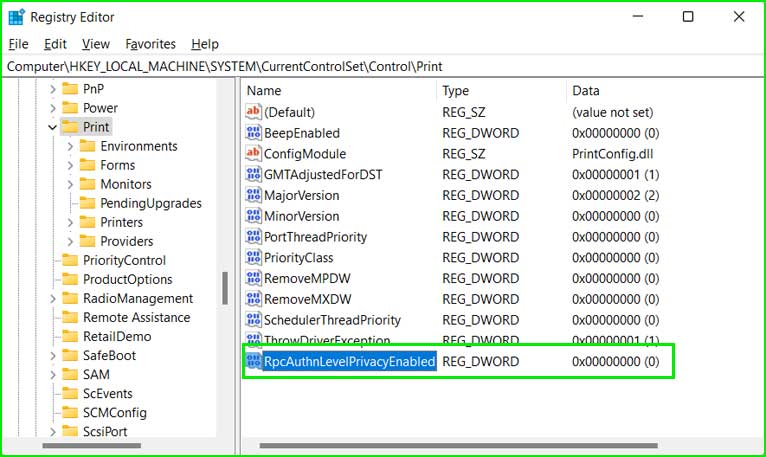The image size is (766, 457).
Task: Click the (value not set) data cell
Action: (613, 112)
